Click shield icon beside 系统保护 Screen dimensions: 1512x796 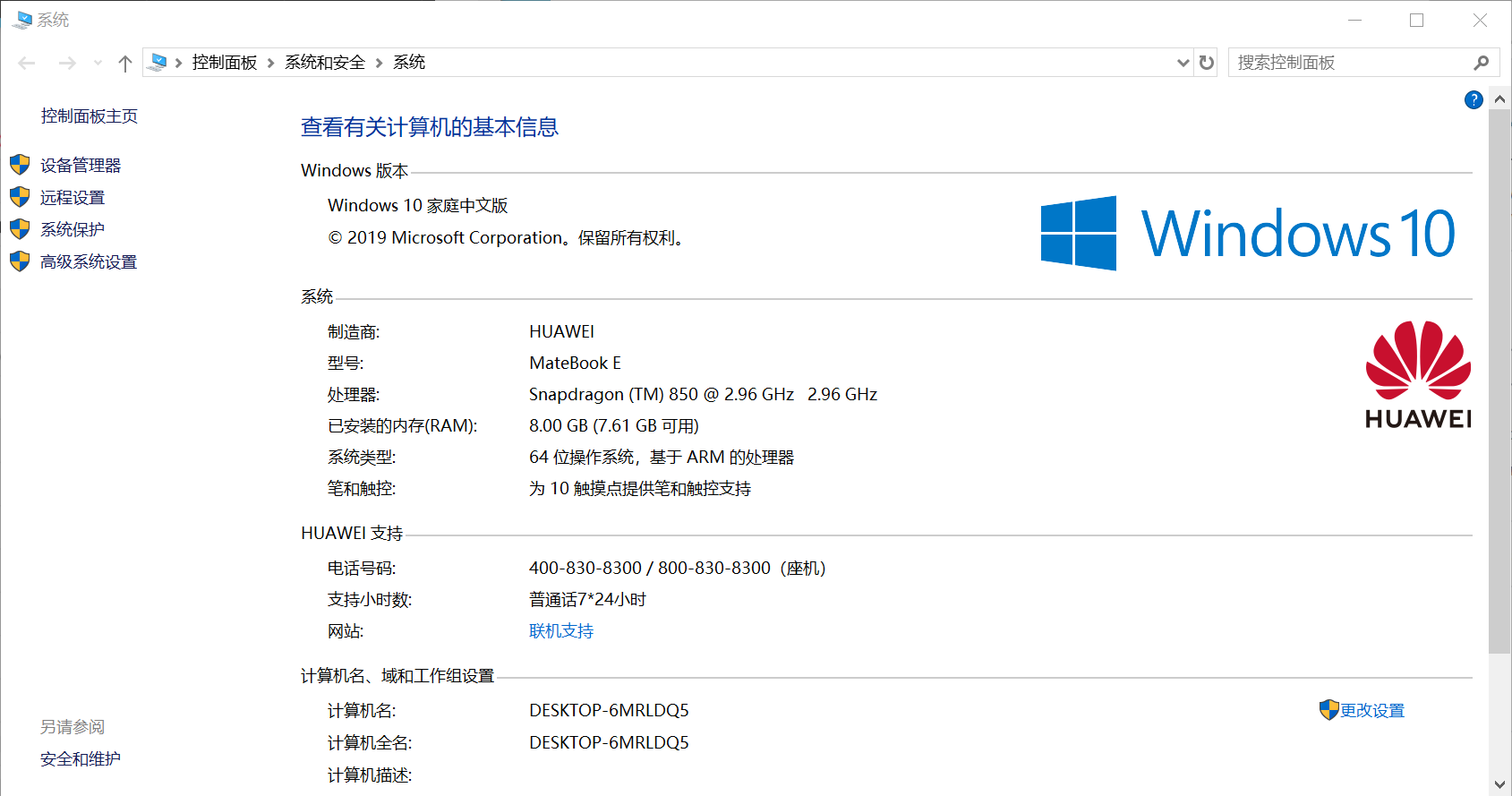click(20, 229)
